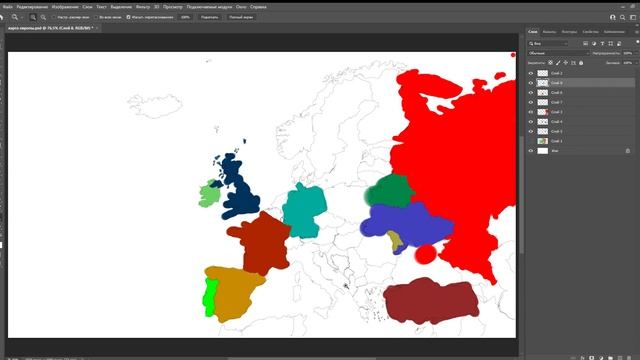
Task: Open the Zoom tool preset dropdown arrow
Action: coord(22,18)
